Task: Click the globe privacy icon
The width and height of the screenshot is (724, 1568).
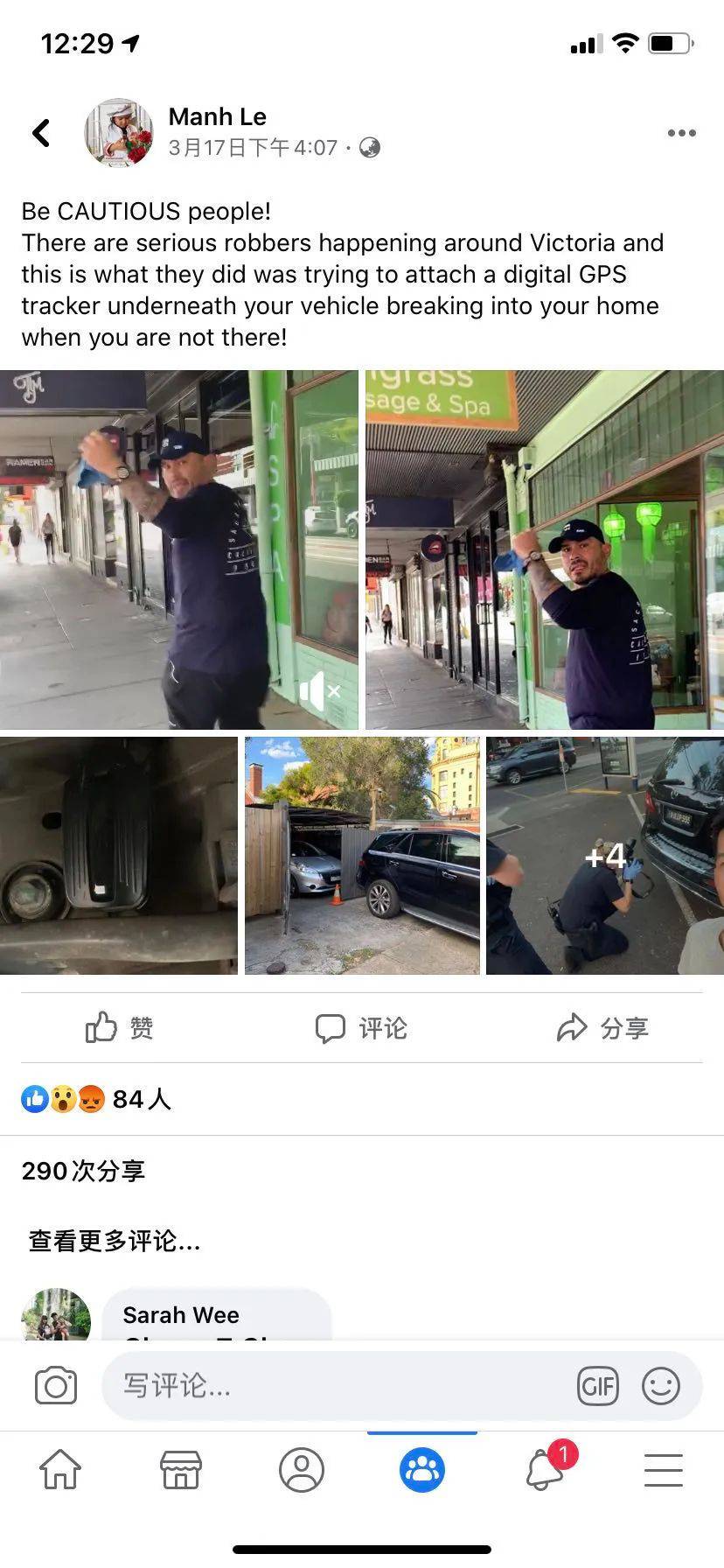Action: click(370, 147)
